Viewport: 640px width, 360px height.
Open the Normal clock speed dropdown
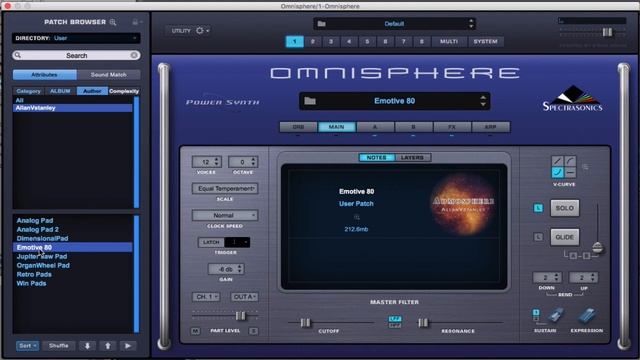(225, 215)
